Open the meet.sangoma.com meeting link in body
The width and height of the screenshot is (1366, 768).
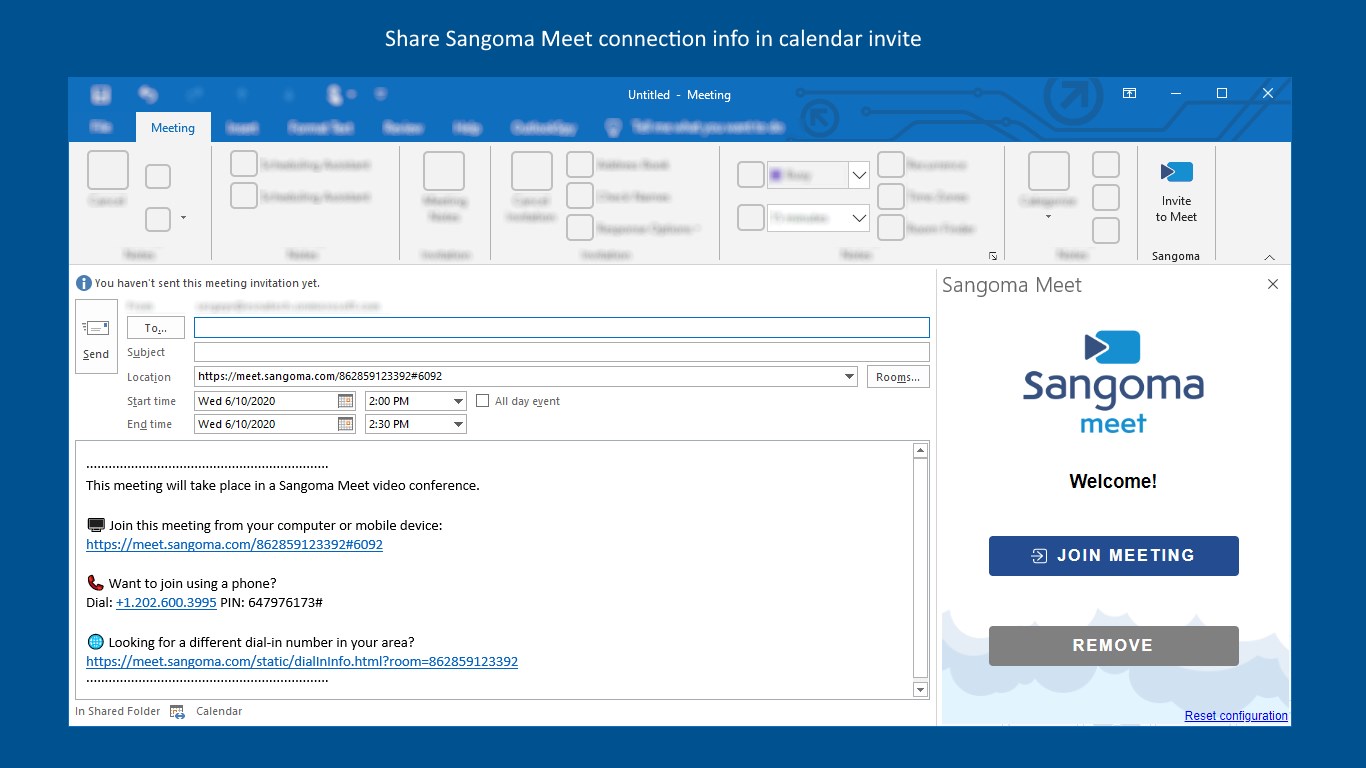pos(234,545)
